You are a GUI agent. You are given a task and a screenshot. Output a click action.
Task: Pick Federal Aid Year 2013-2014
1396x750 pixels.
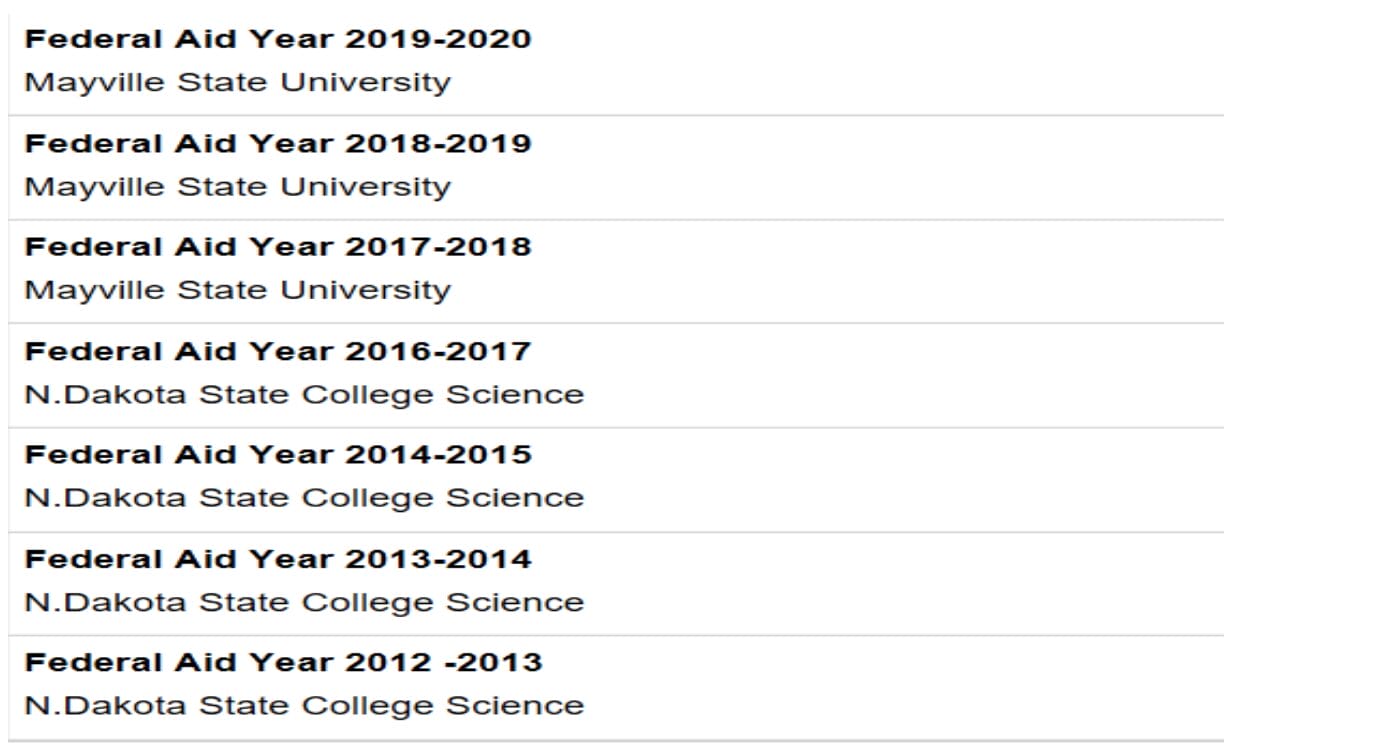click(277, 559)
